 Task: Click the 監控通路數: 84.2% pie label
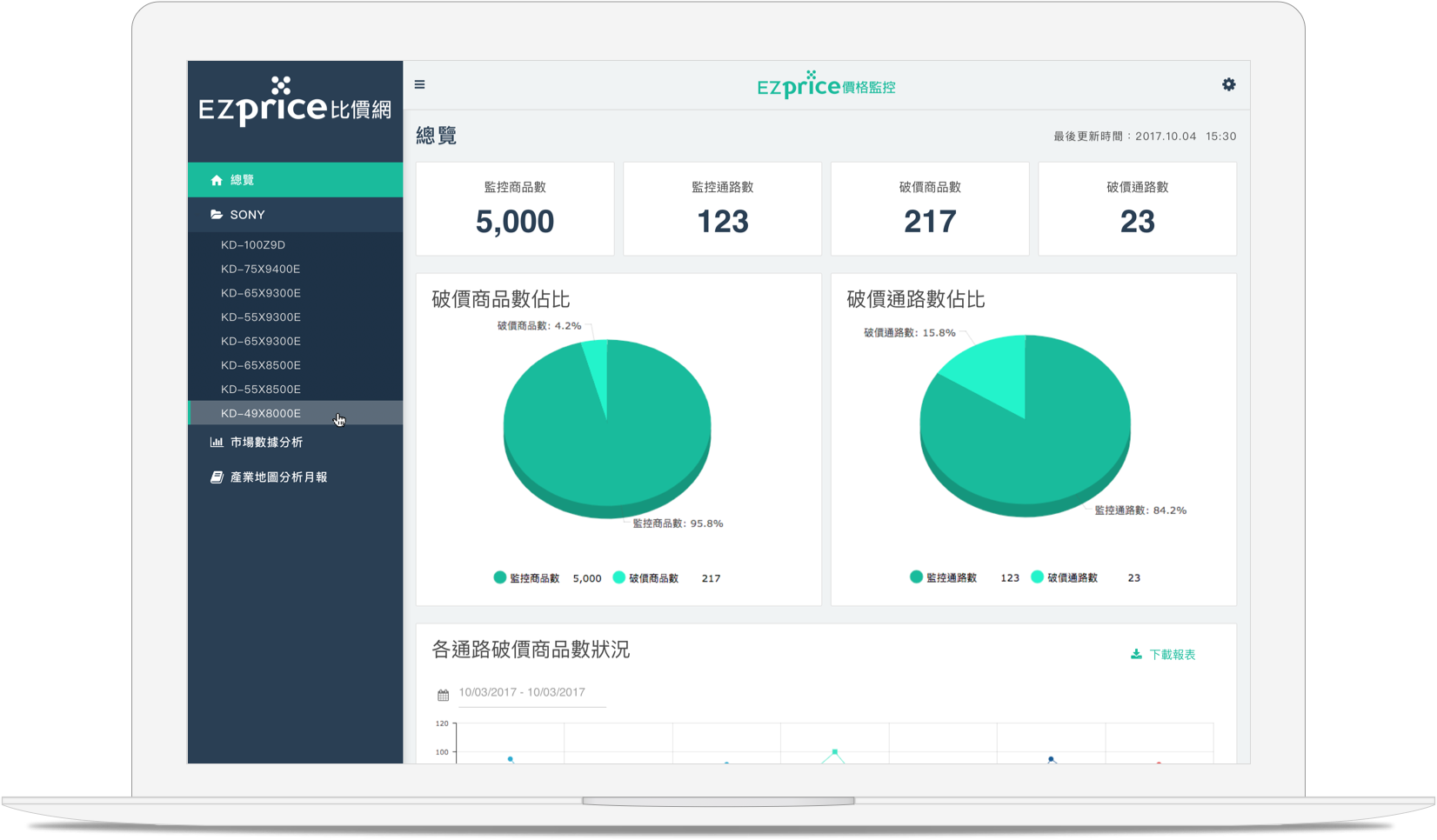pyautogui.click(x=1140, y=510)
